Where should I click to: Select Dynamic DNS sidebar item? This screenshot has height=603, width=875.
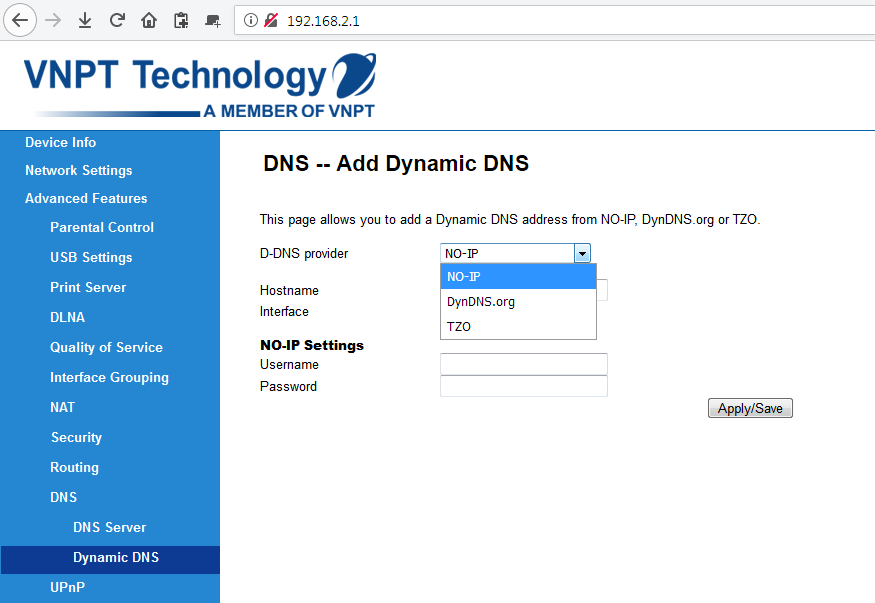tap(110, 559)
